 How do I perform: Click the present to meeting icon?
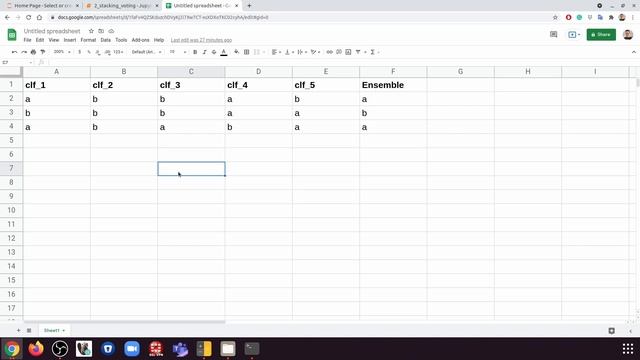(x=574, y=35)
